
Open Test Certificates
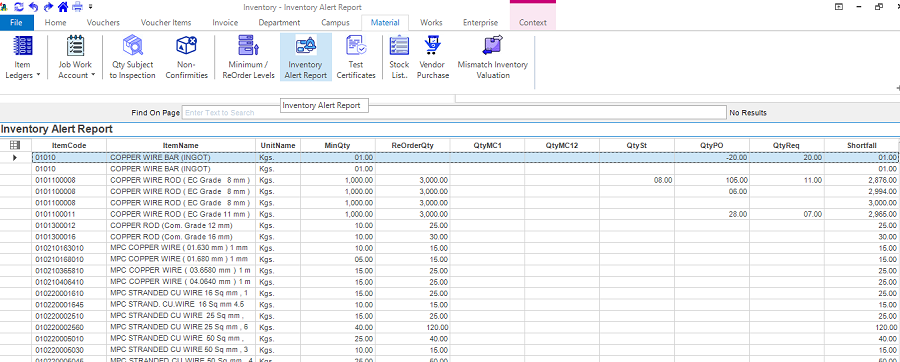(356, 57)
